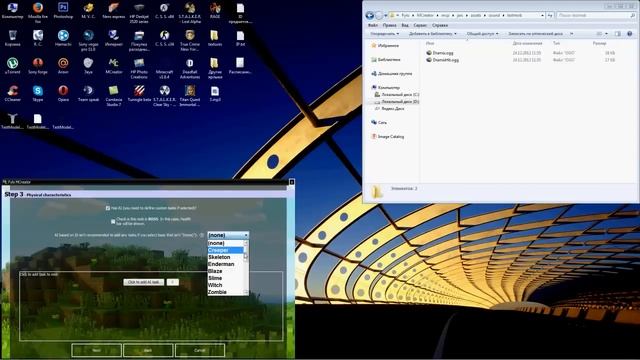Choose Blaze in the AI base list
Viewport: 640px width, 360px height.
click(x=225, y=271)
